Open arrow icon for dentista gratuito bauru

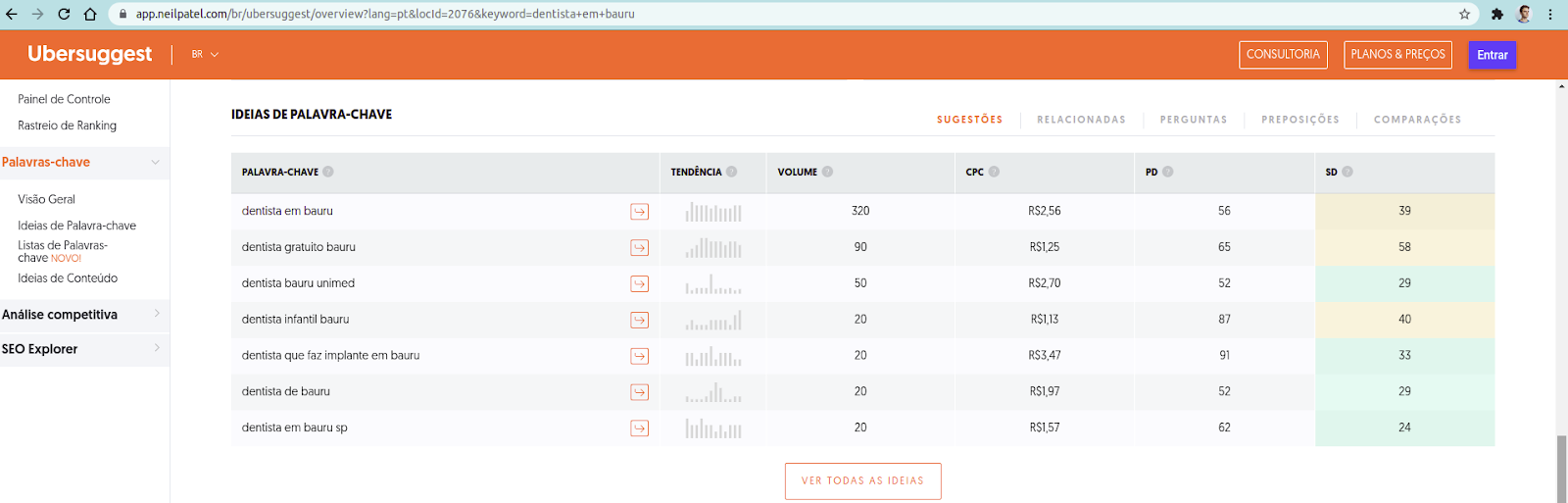point(639,248)
